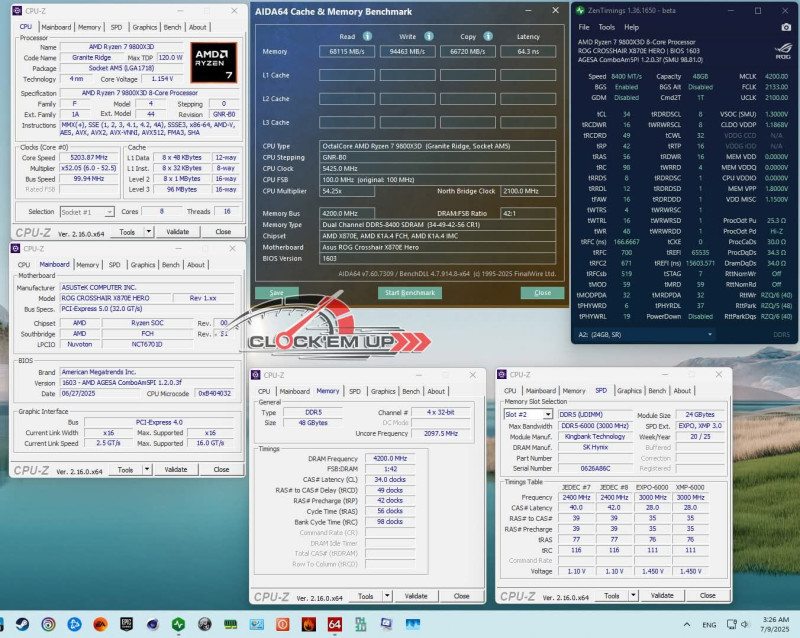800x638 pixels.
Task: Click the ZenTimings green taskbar icon
Action: [178, 624]
